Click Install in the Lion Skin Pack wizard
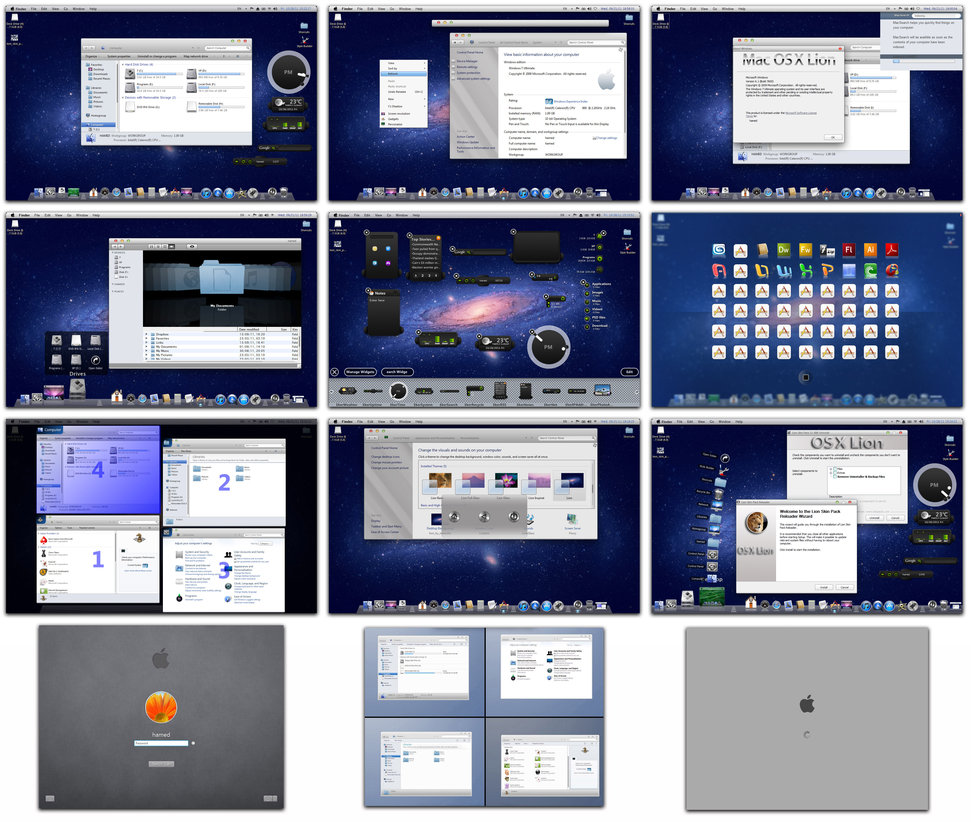 tap(824, 587)
